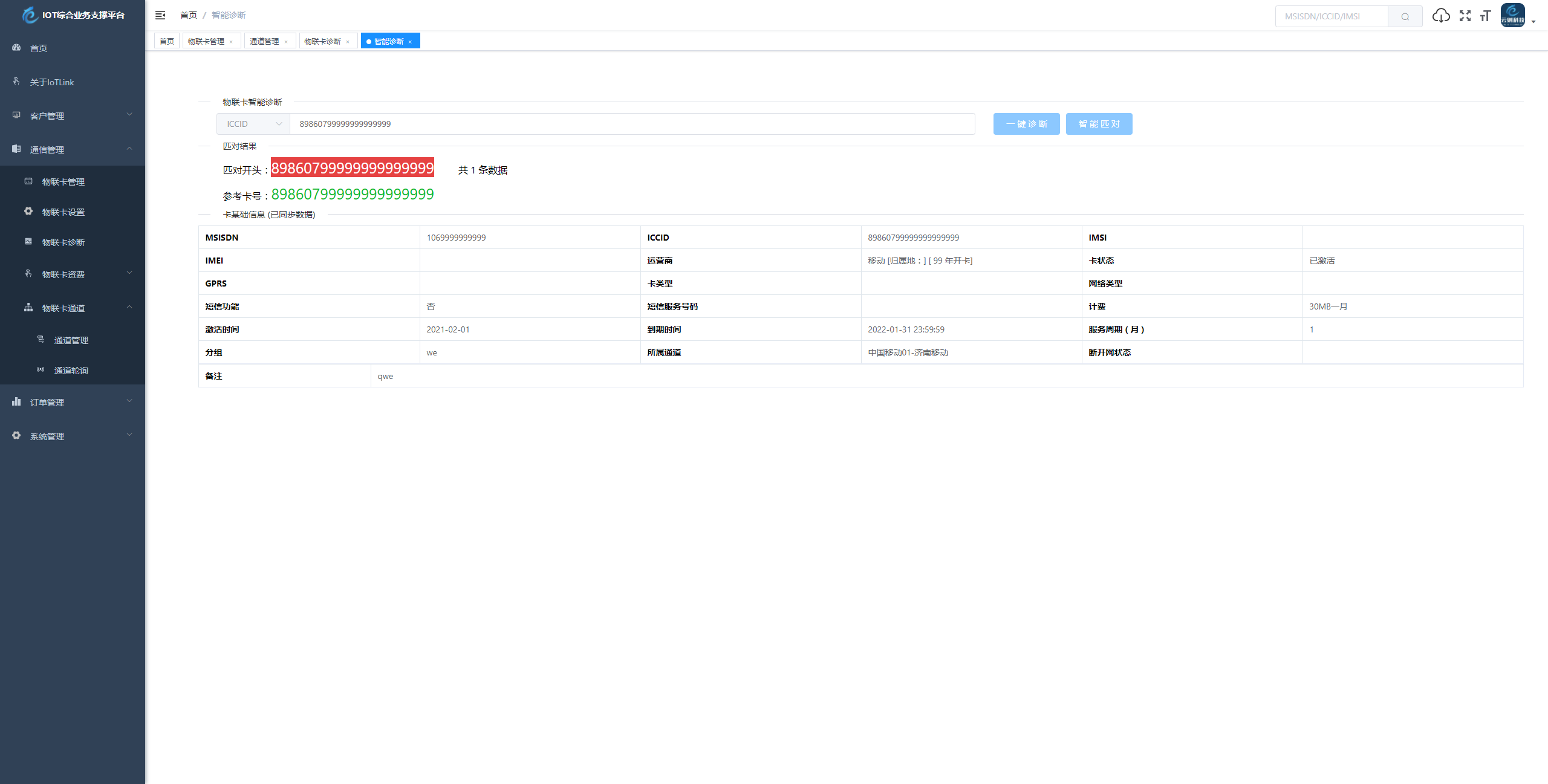
Task: Click the 智能匹对 button
Action: click(x=1099, y=124)
